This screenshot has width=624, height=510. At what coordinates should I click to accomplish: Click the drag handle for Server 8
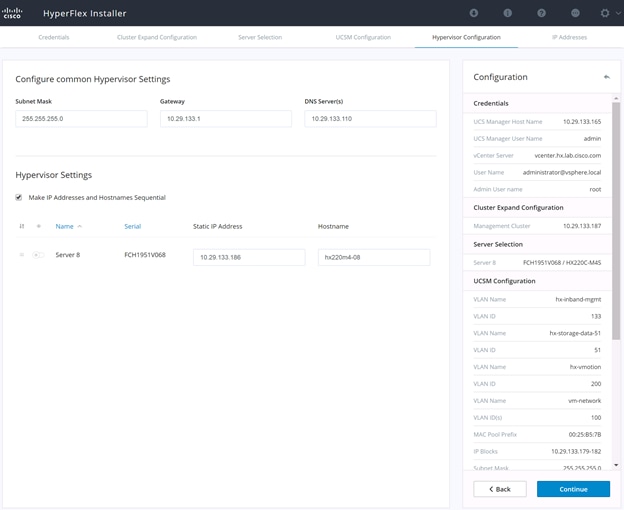click(x=22, y=255)
